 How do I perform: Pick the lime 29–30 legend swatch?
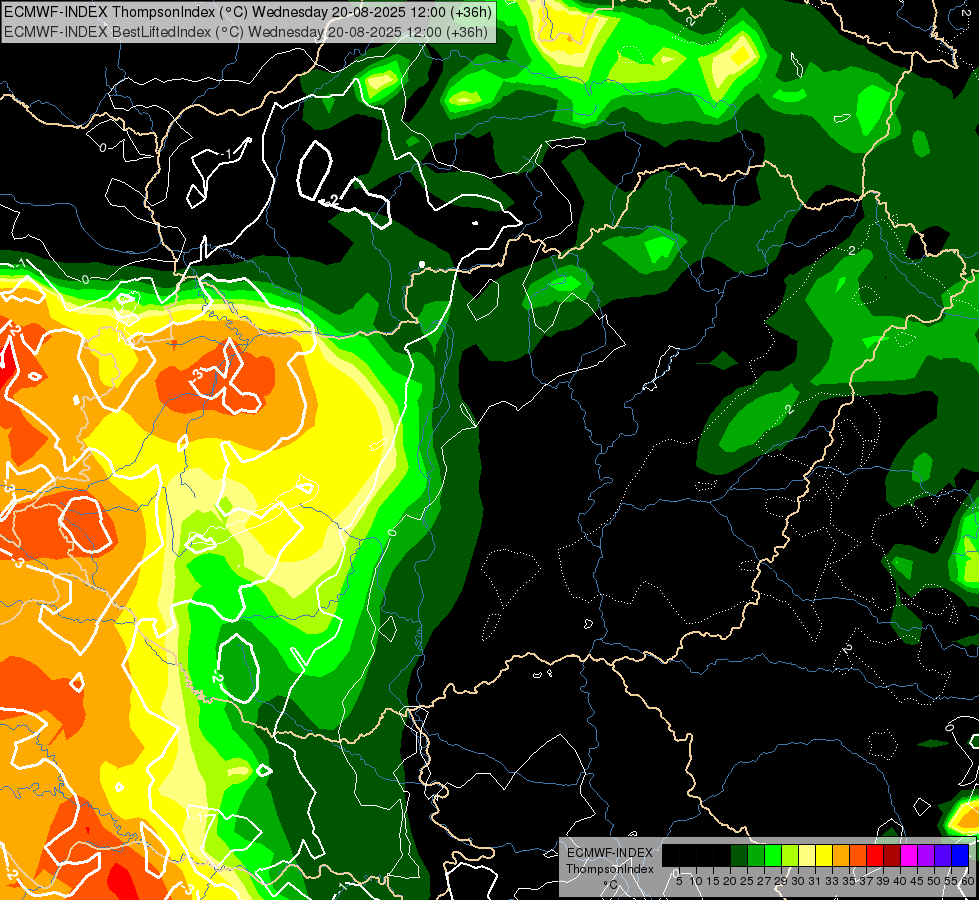(x=790, y=855)
